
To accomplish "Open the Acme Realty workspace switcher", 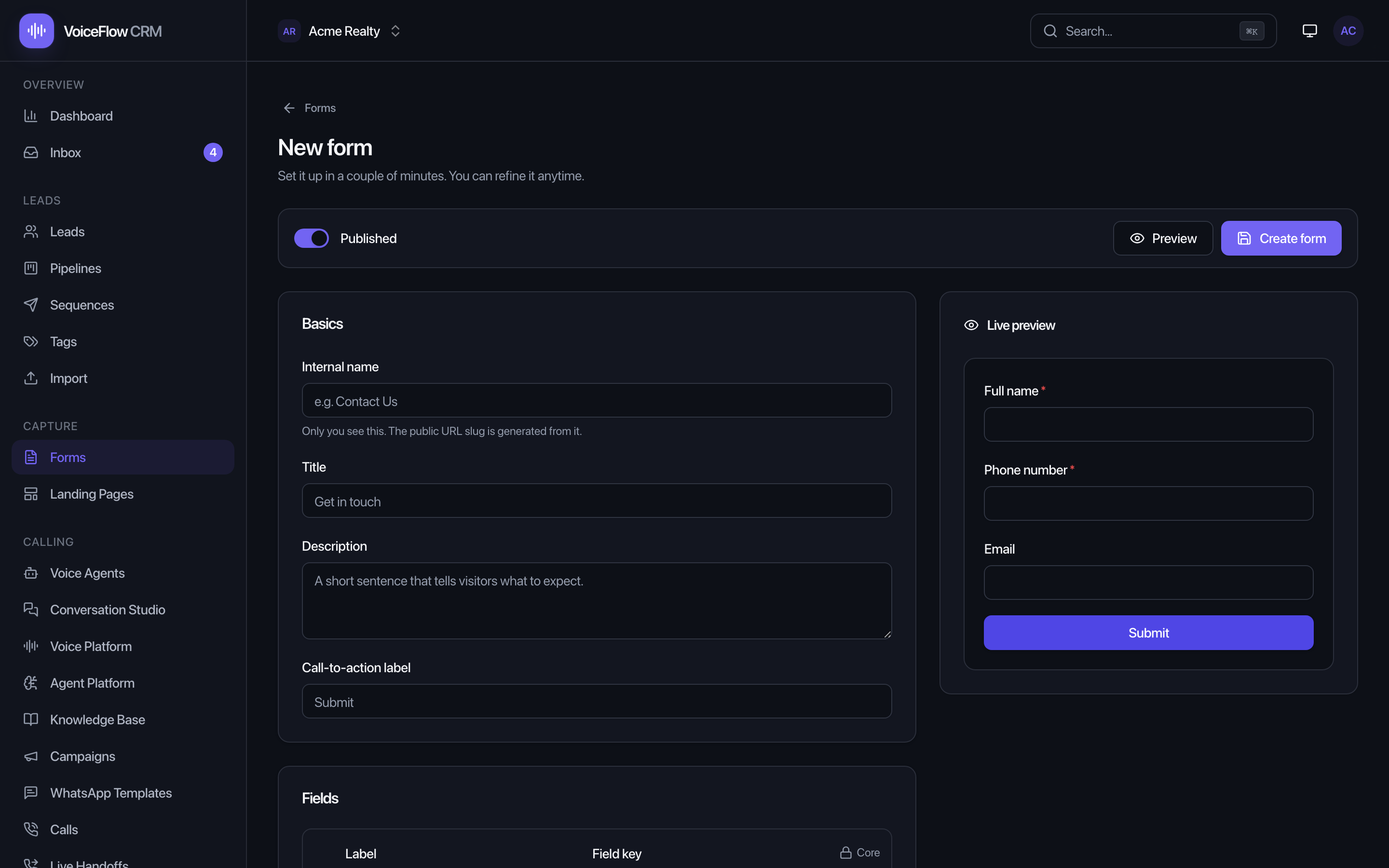I will pyautogui.click(x=339, y=31).
